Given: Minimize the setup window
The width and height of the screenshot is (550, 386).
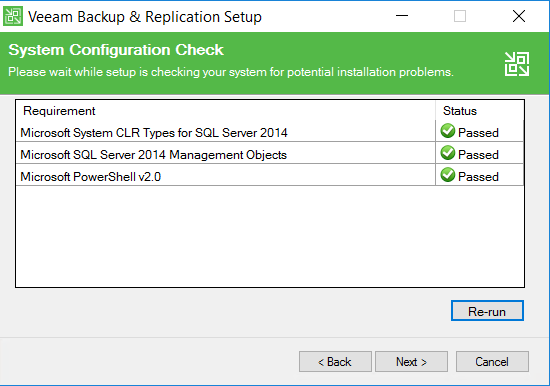Looking at the screenshot, I should click(x=402, y=16).
